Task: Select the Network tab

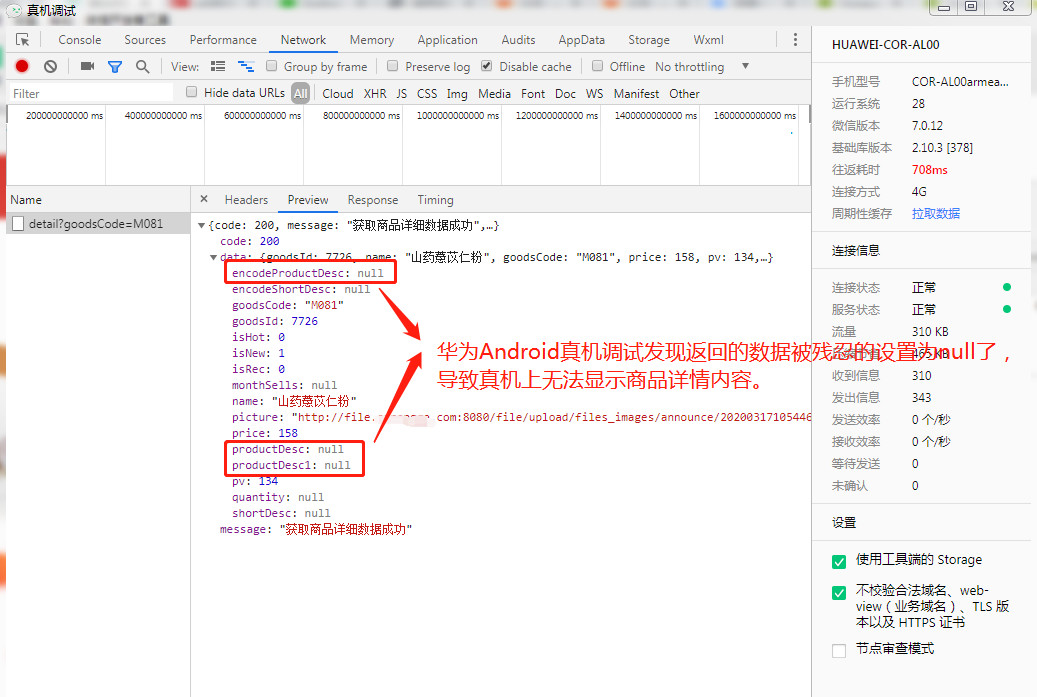Action: pyautogui.click(x=303, y=40)
